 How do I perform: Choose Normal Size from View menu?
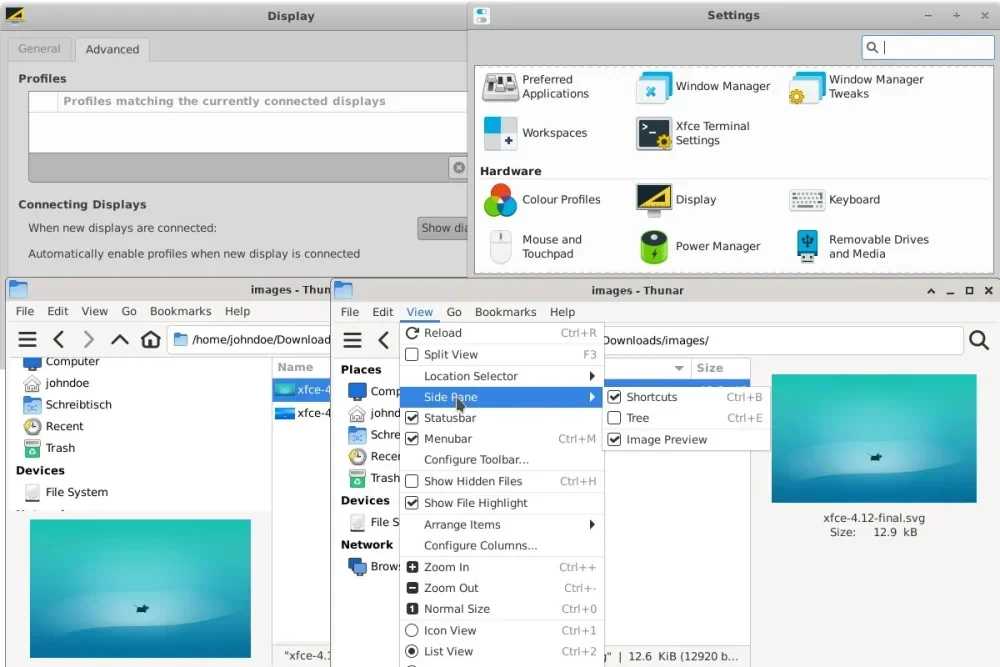point(501,610)
